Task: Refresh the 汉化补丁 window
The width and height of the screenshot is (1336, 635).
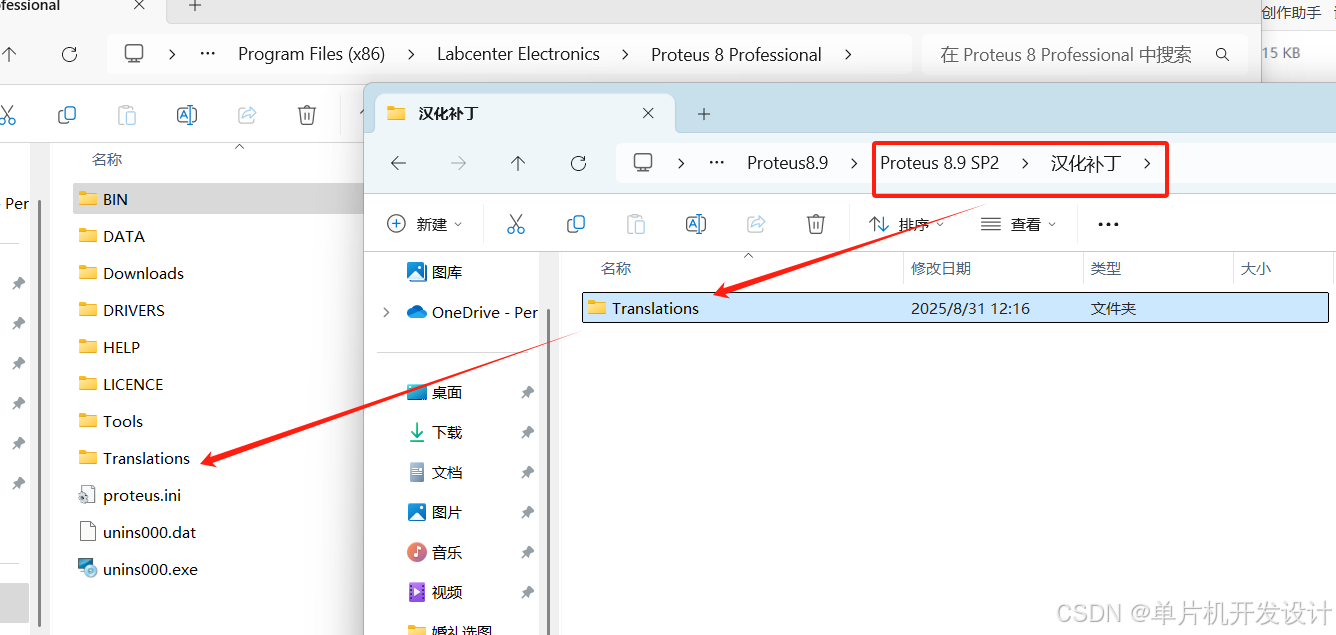Action: tap(578, 163)
